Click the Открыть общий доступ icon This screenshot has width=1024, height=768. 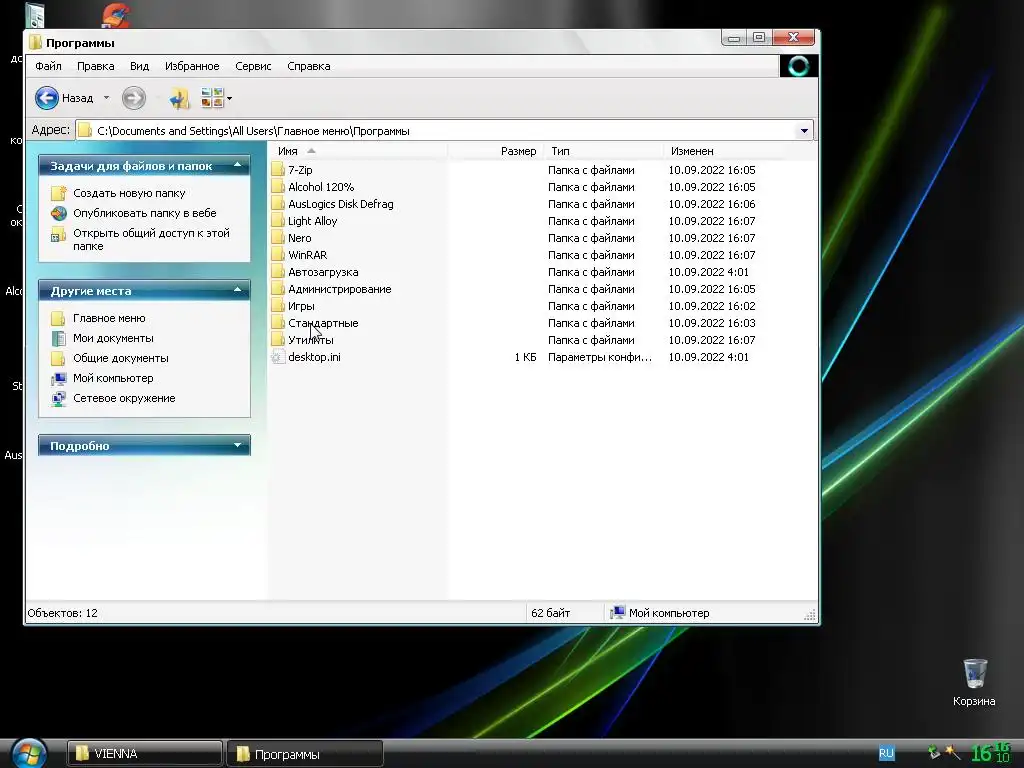tap(59, 234)
